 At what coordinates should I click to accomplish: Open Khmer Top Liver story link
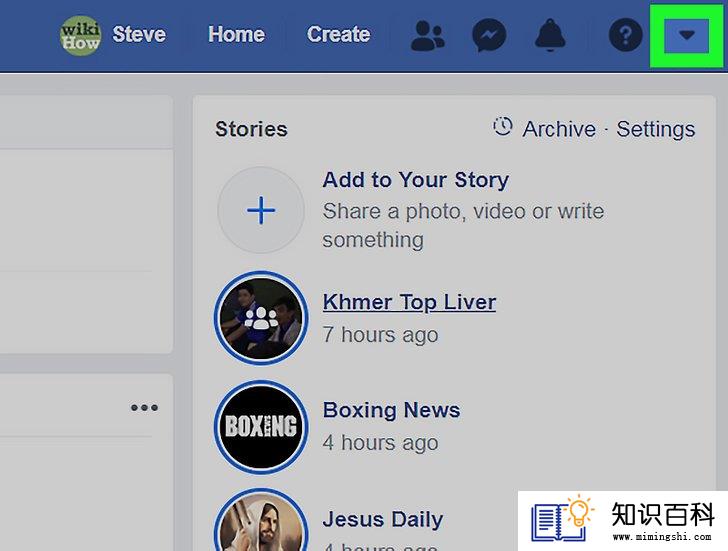[409, 302]
